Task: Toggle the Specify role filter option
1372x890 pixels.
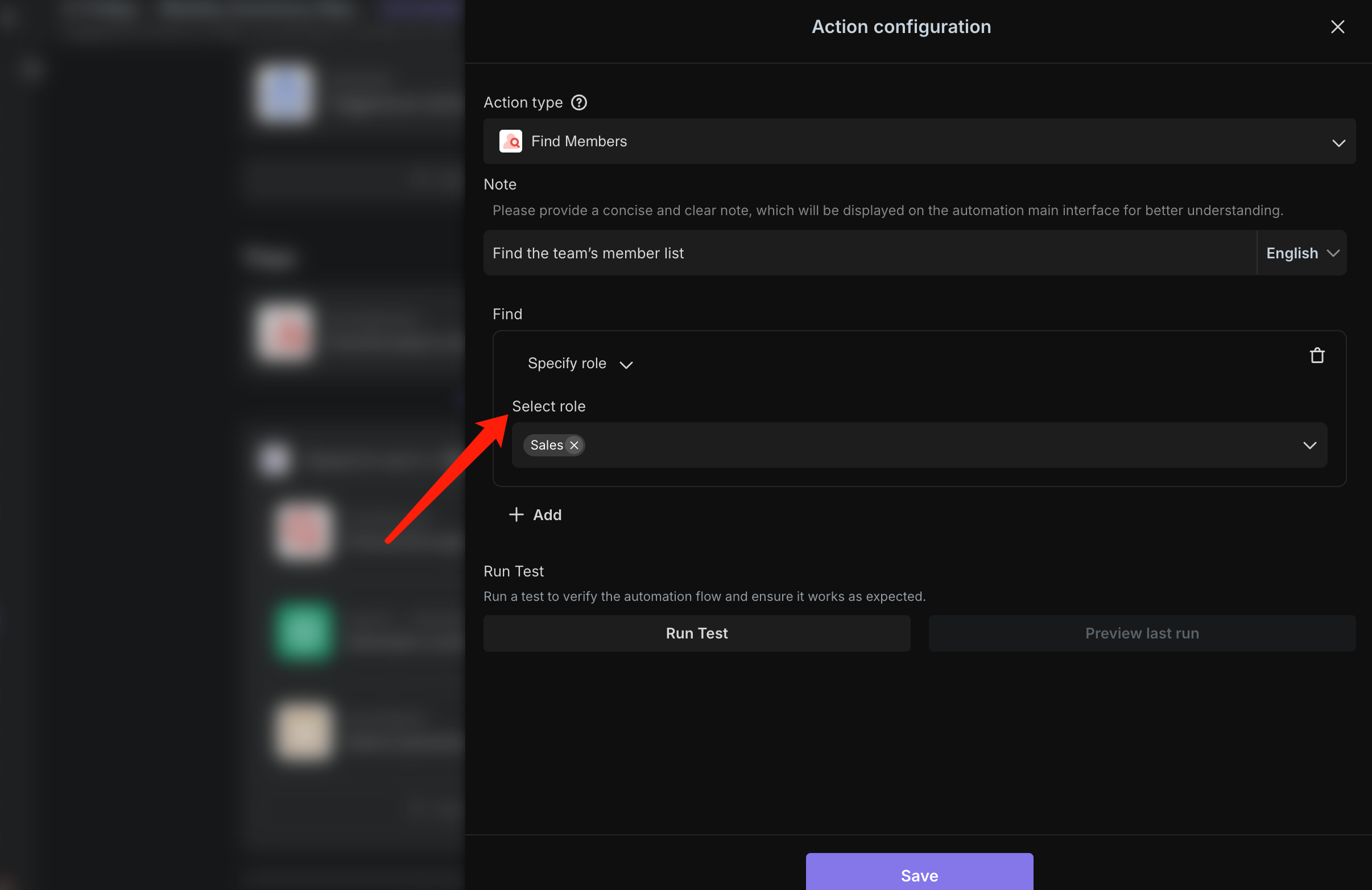Action: (580, 362)
